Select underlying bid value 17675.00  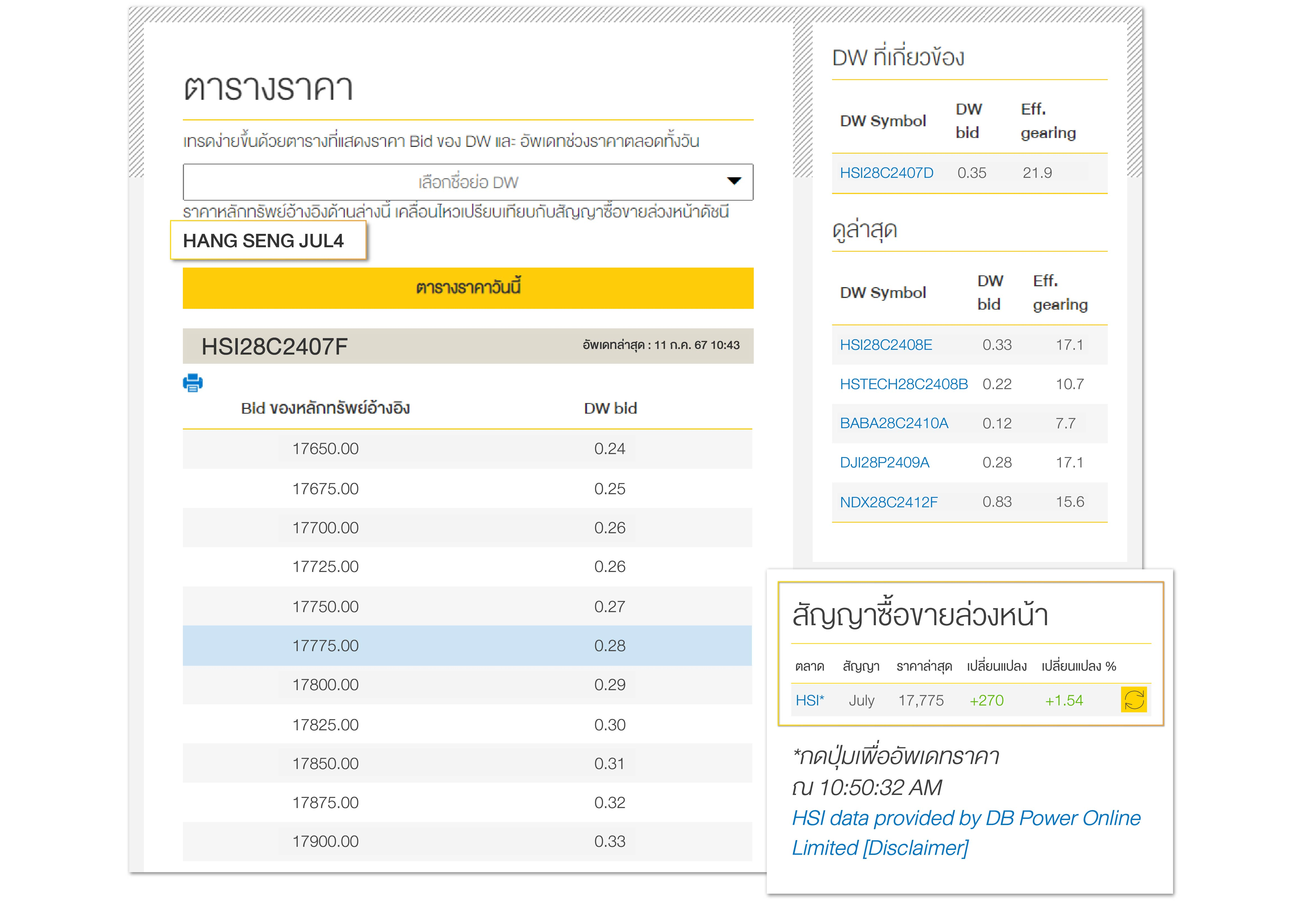pos(325,489)
